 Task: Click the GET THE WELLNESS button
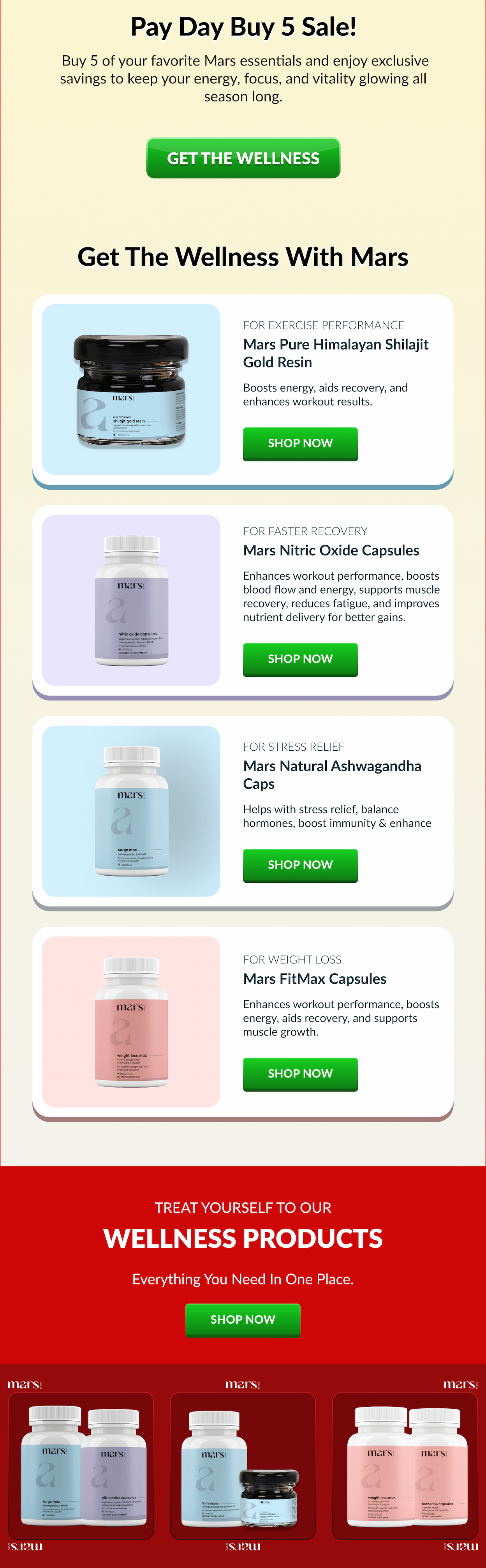[x=243, y=158]
